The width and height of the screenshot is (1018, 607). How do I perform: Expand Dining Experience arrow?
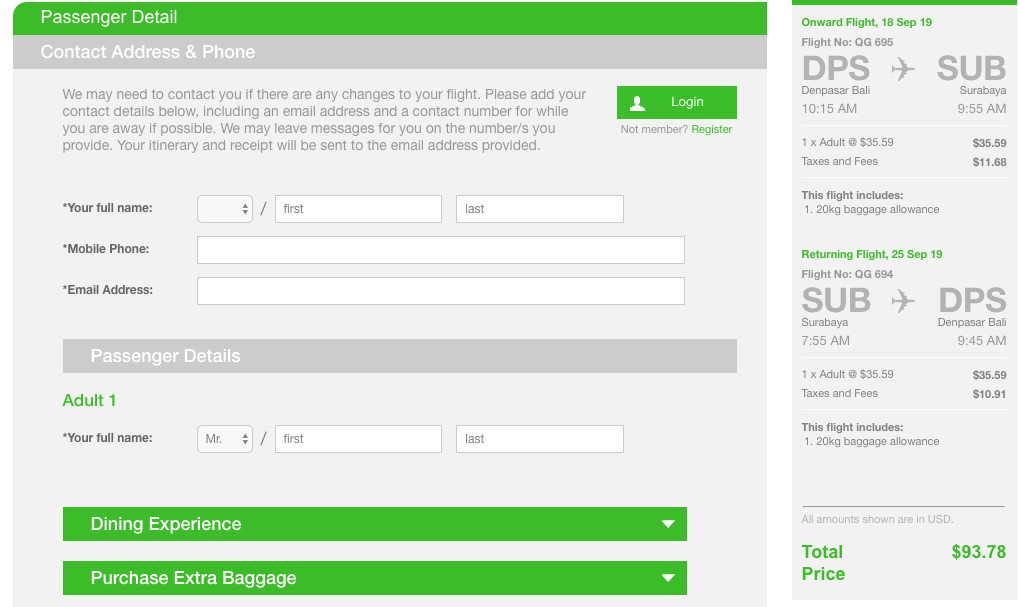(668, 524)
